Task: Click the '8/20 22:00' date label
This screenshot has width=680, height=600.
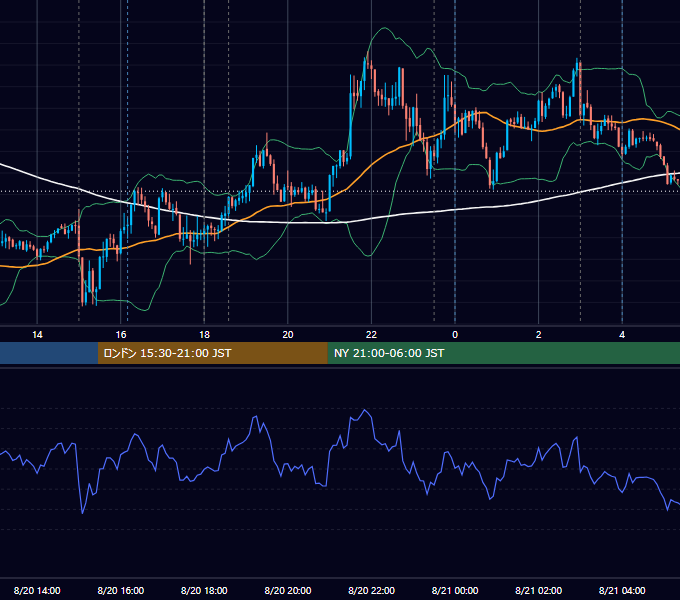Action: [372, 590]
